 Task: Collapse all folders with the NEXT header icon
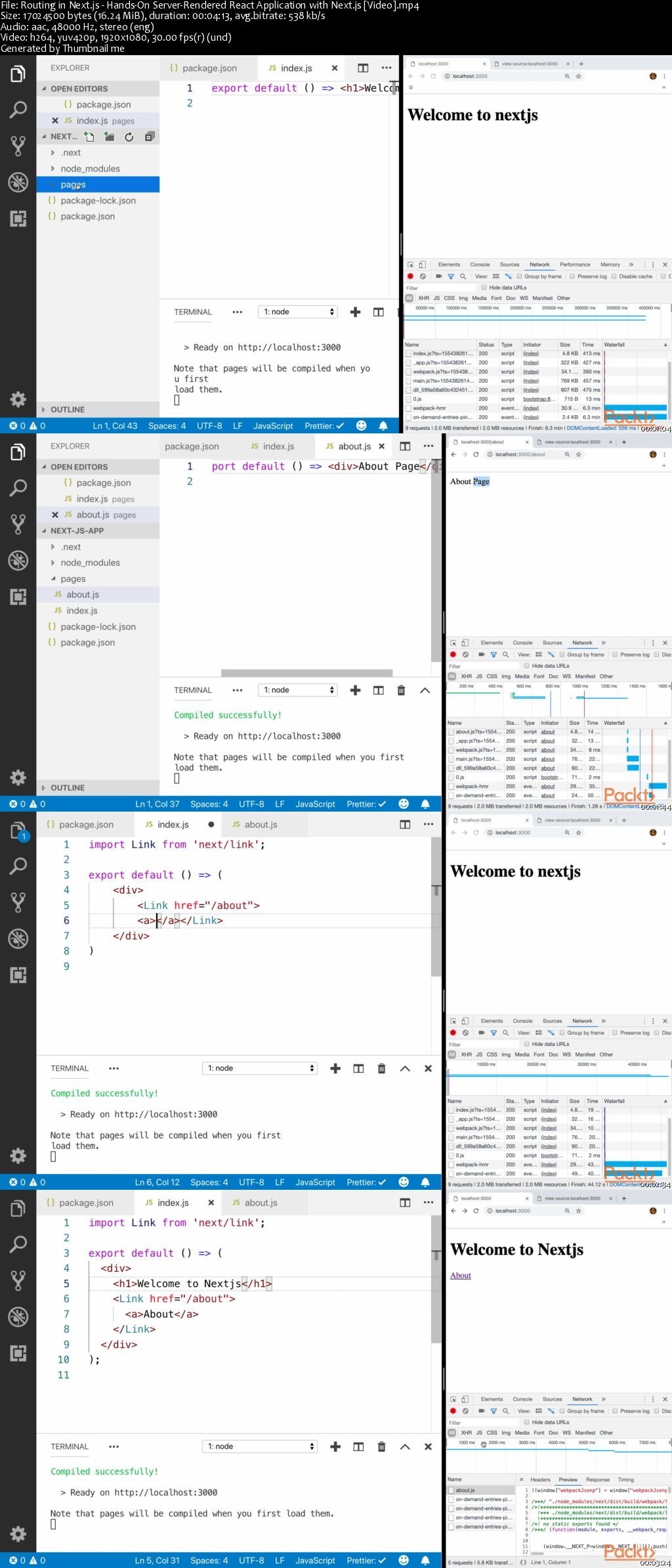pyautogui.click(x=150, y=137)
